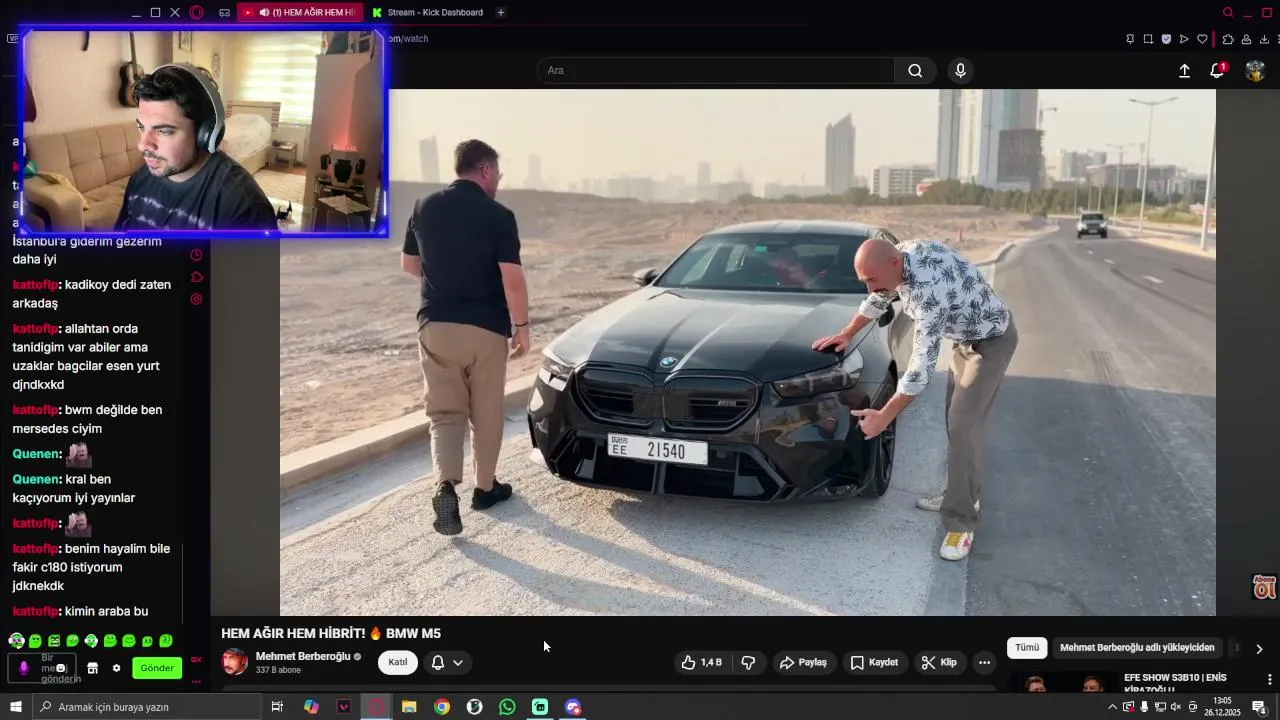Open the clock showing 13:05 26.12.2025
This screenshot has width=1280, height=720.
1221,707
